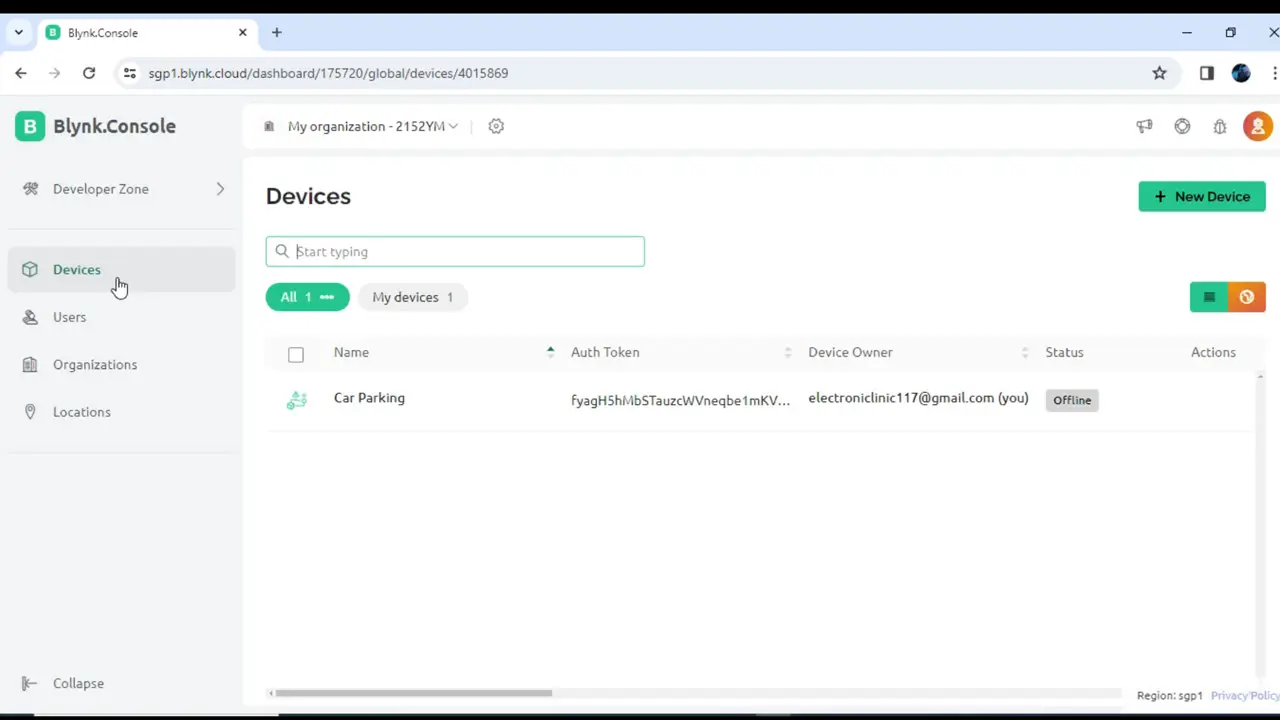Click the electroniclinic117@gmail.com owner cell
This screenshot has height=720, width=1280.
918,398
